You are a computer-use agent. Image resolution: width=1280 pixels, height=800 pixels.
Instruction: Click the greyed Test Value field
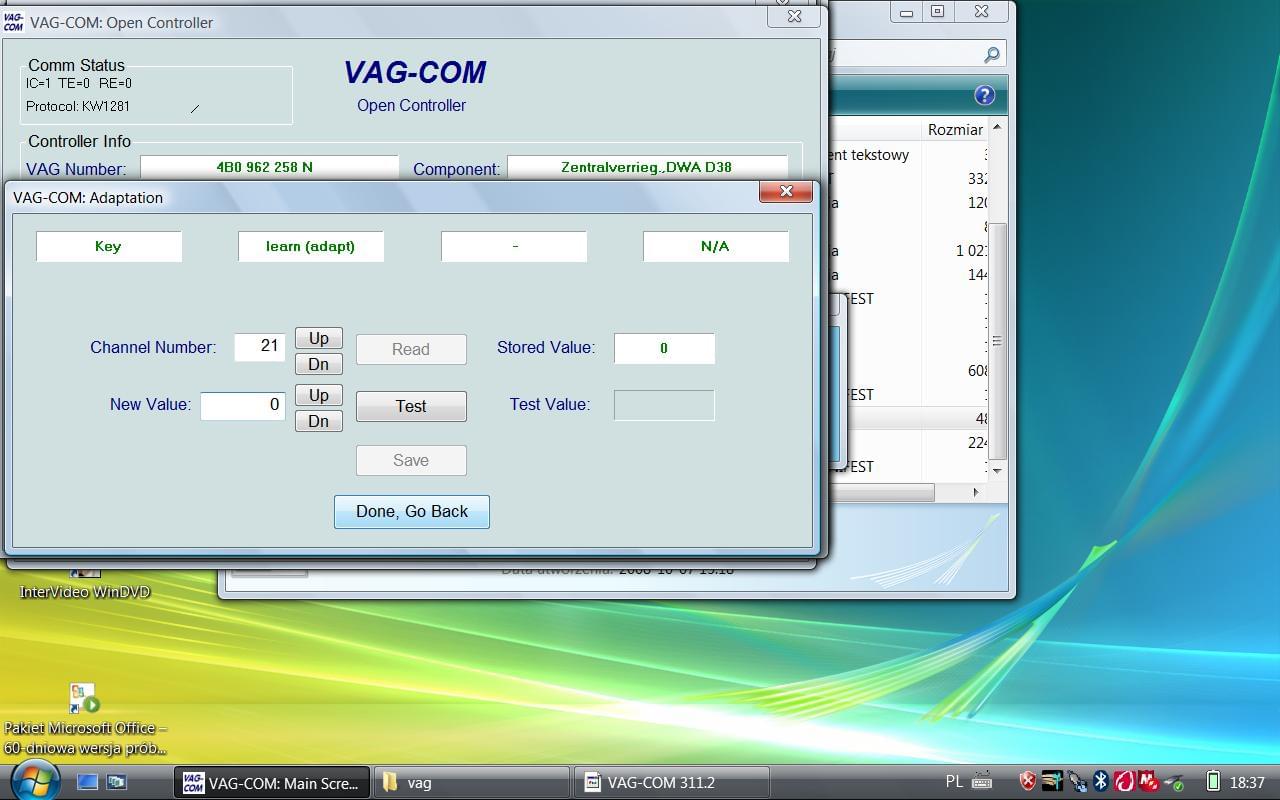point(664,405)
